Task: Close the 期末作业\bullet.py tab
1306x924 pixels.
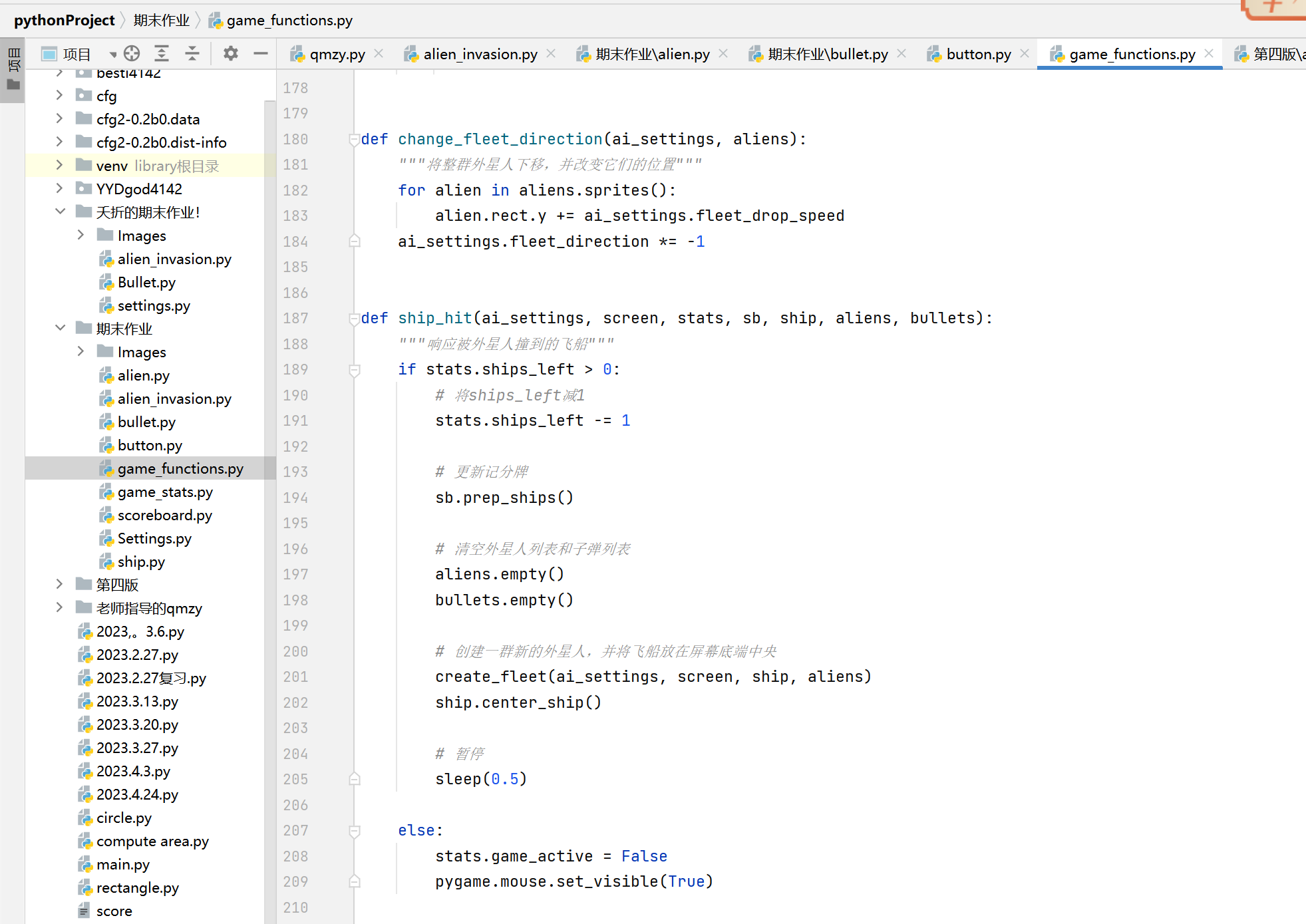Action: click(901, 53)
